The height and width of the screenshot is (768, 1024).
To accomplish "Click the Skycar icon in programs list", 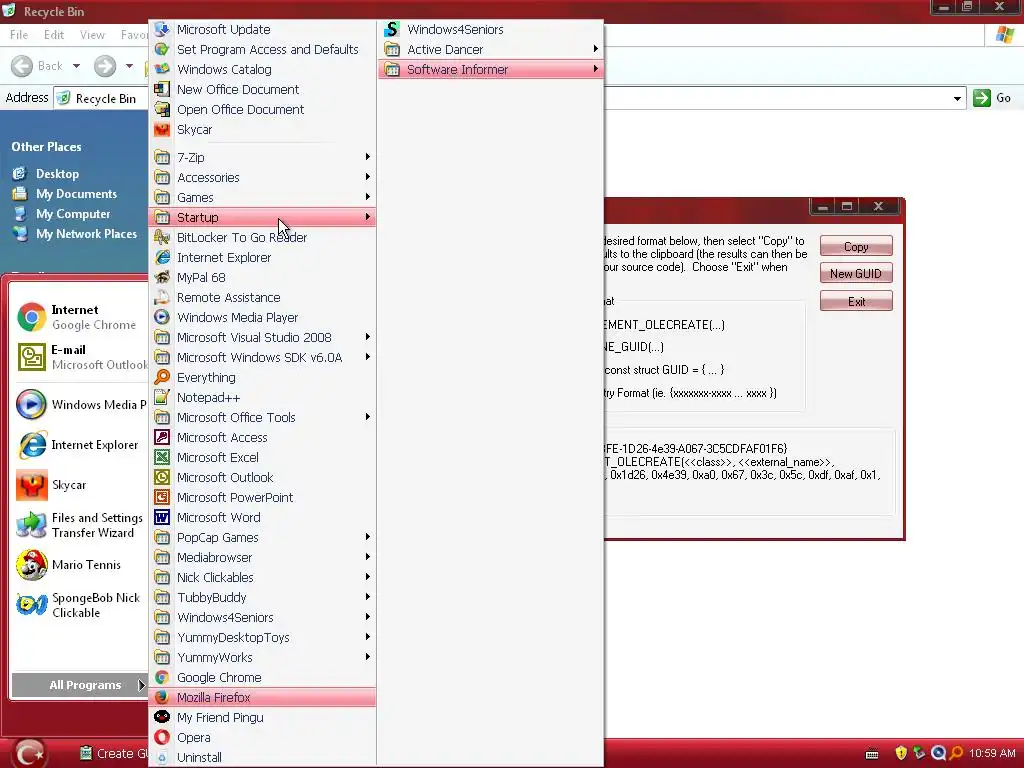I will tap(162, 129).
